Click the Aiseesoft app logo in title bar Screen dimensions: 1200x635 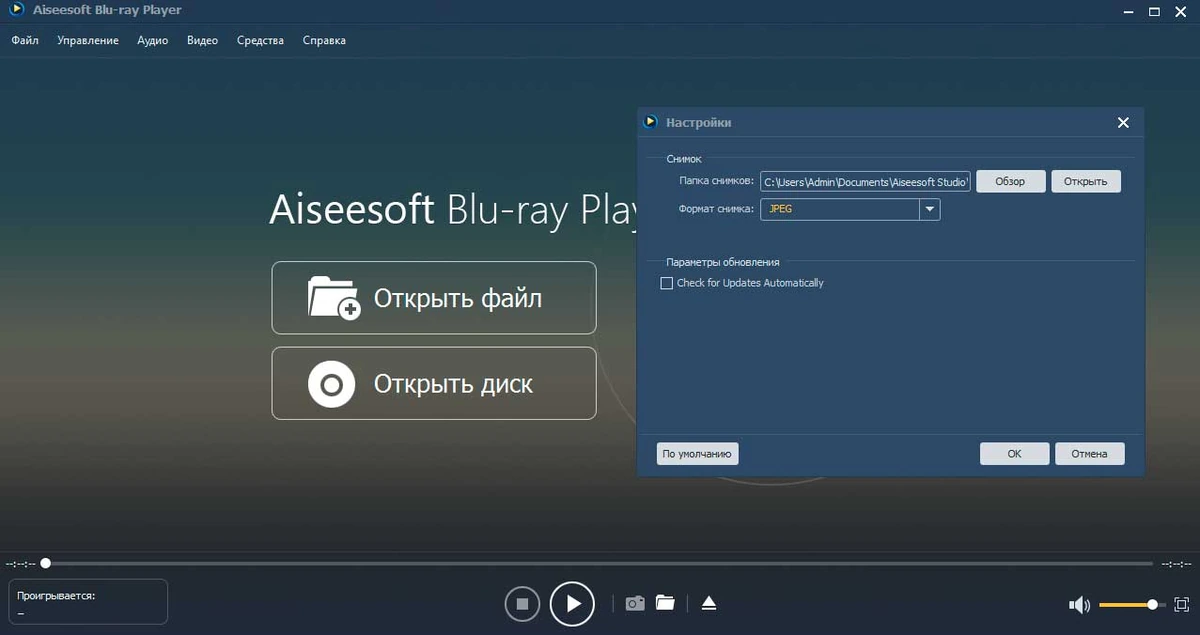[15, 11]
